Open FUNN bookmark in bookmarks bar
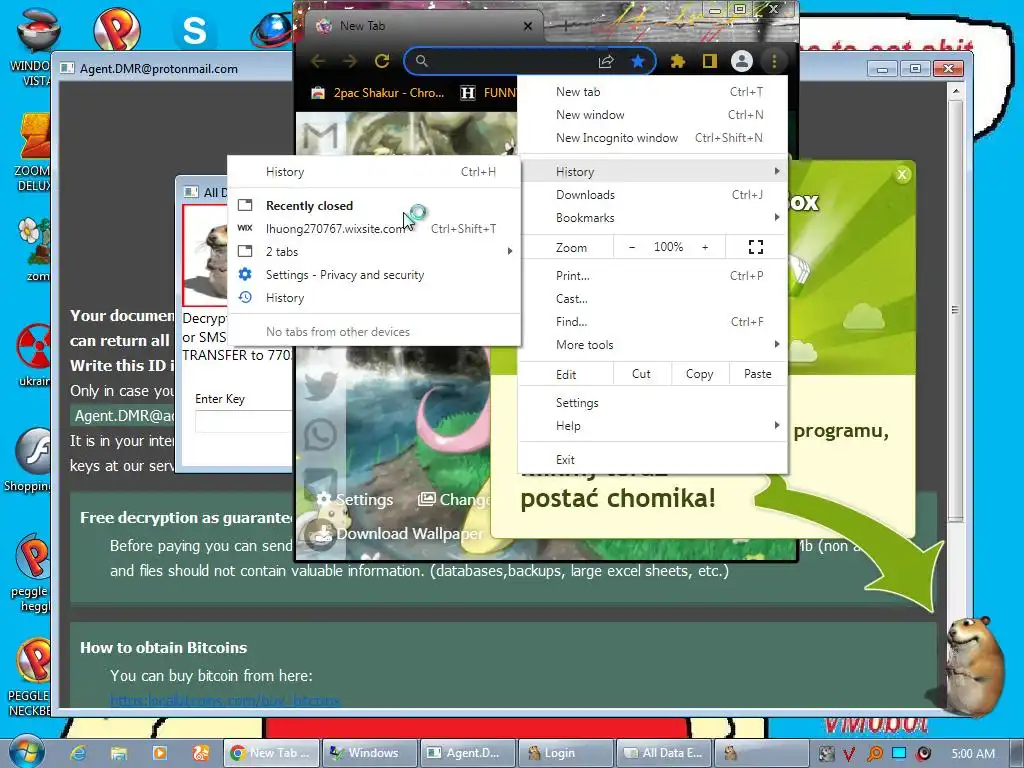Viewport: 1024px width, 768px height. coord(488,93)
